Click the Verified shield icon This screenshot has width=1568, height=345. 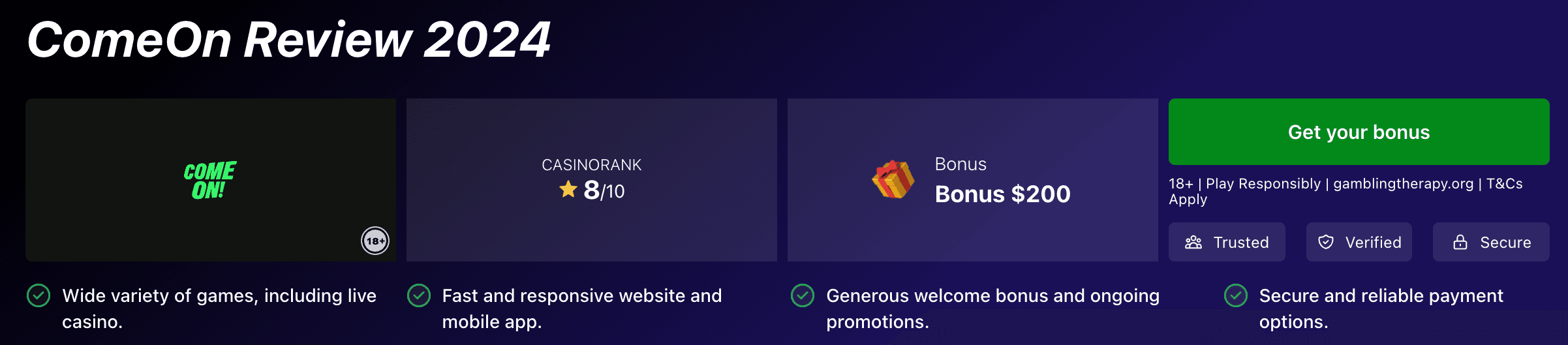(x=1326, y=243)
